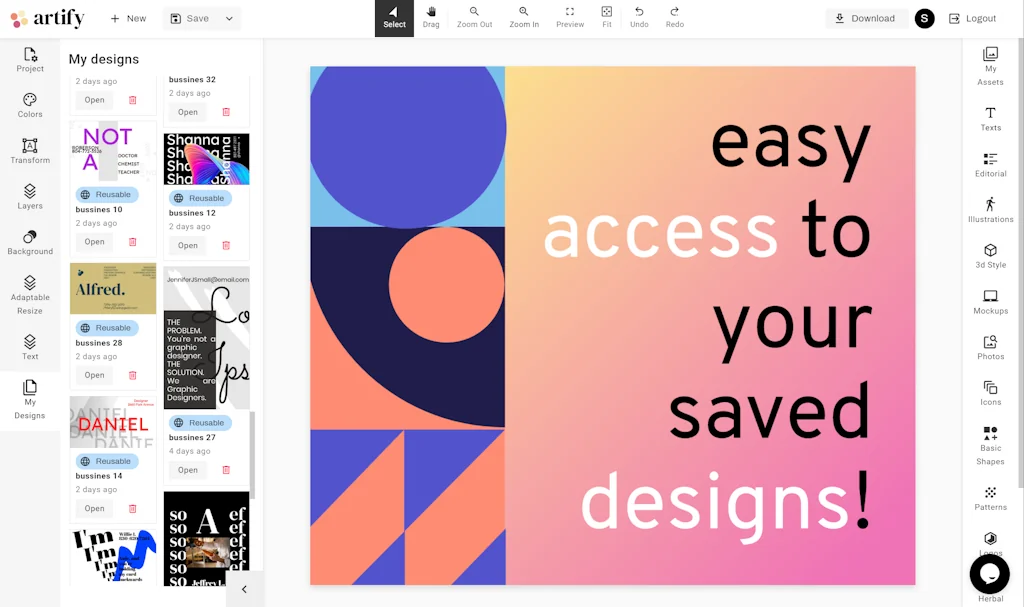Click the Undo arrow icon
1024x607 pixels.
click(x=639, y=12)
